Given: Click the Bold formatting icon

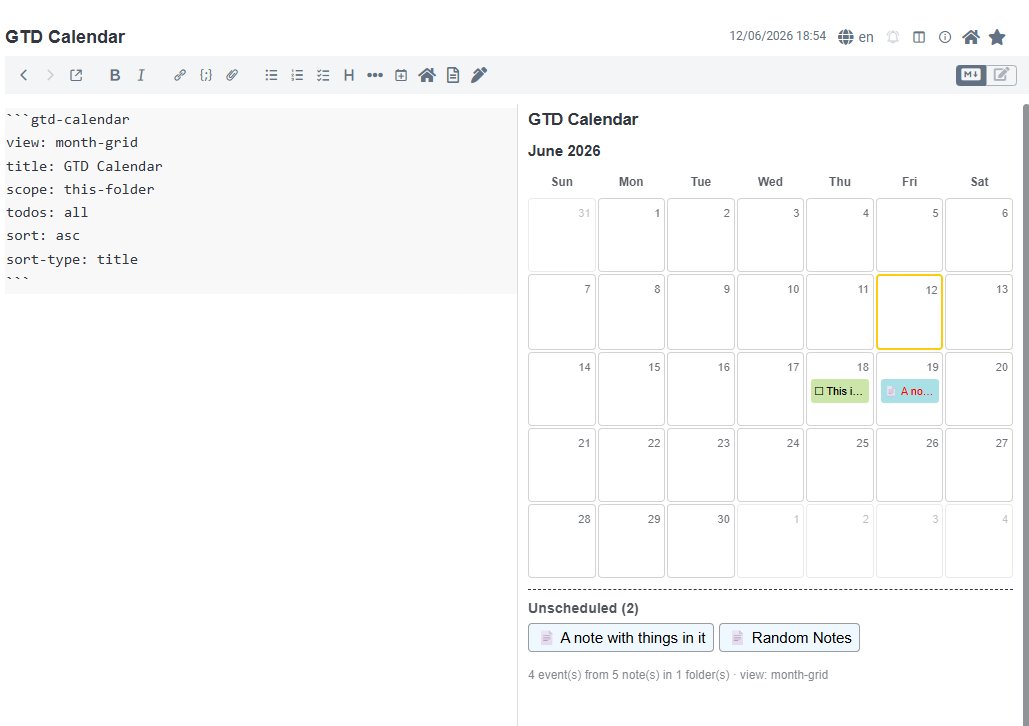Looking at the screenshot, I should click(x=115, y=75).
